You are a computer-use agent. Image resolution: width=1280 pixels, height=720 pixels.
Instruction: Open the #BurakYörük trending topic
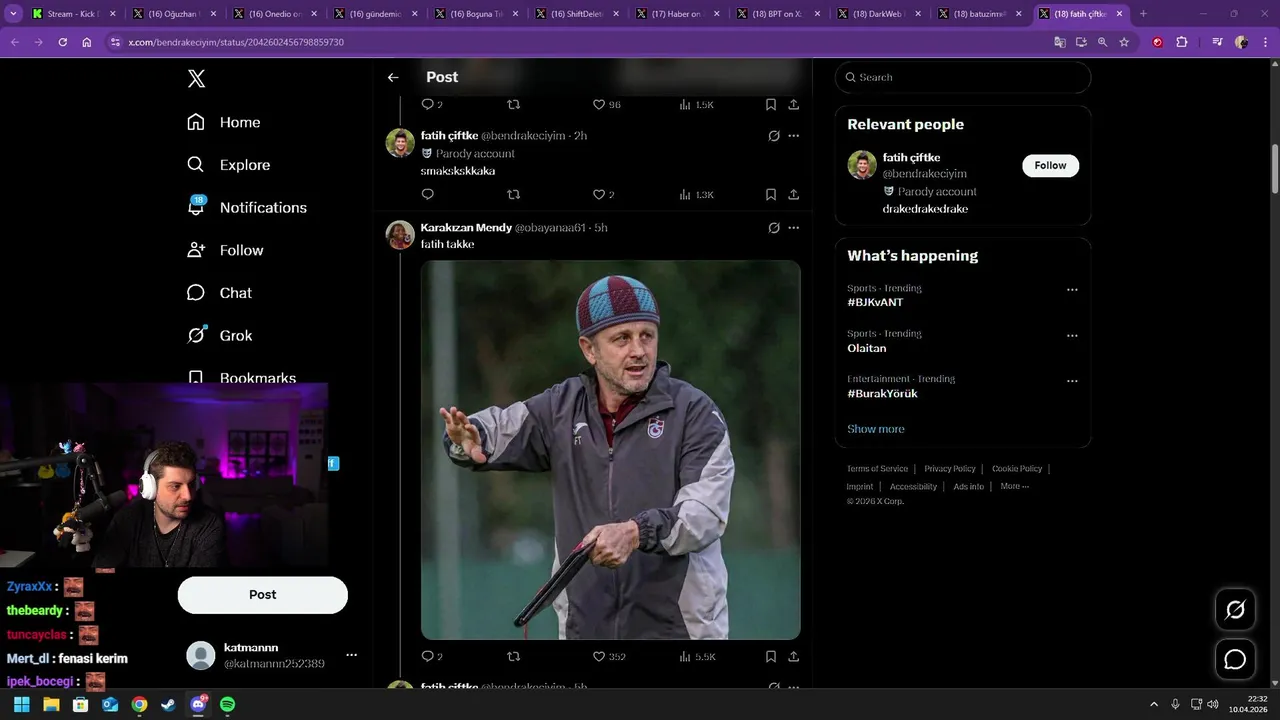882,394
